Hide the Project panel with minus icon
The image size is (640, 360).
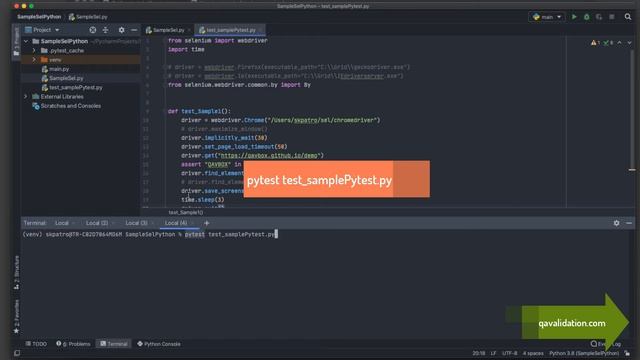click(134, 30)
